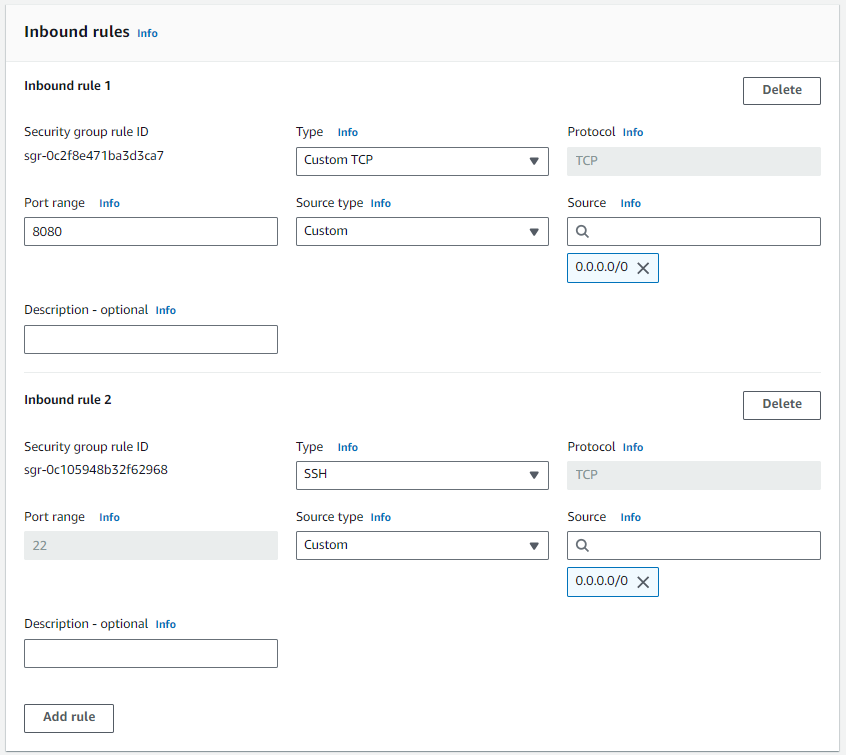Remove 0.0.0.0/0 source from rule 2
This screenshot has width=846, height=755.
point(643,582)
